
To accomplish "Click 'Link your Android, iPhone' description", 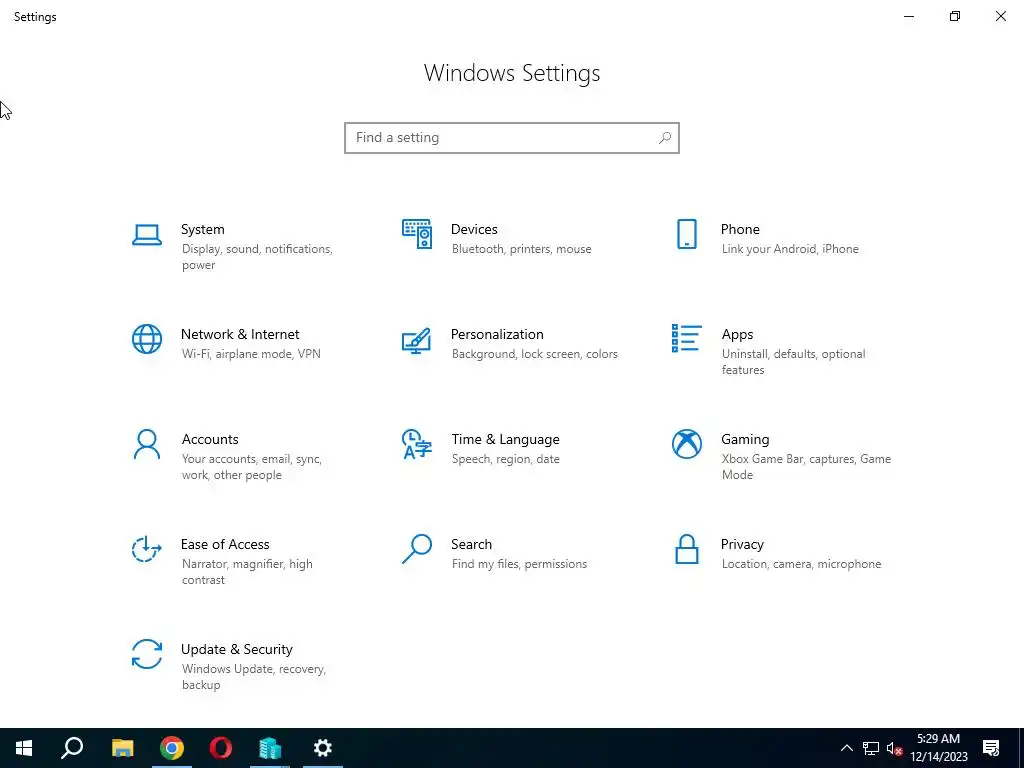I will 790,249.
